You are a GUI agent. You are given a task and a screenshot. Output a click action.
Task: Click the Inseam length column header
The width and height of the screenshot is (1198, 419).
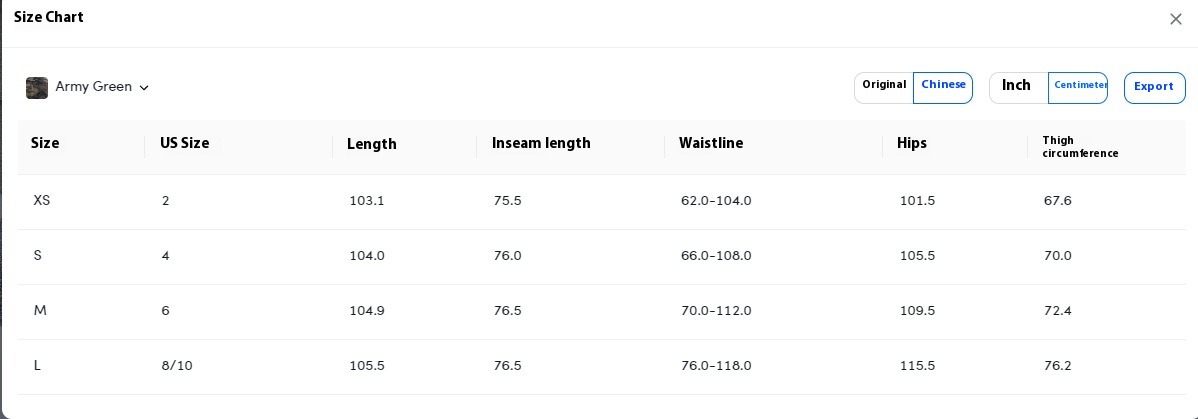click(x=541, y=143)
